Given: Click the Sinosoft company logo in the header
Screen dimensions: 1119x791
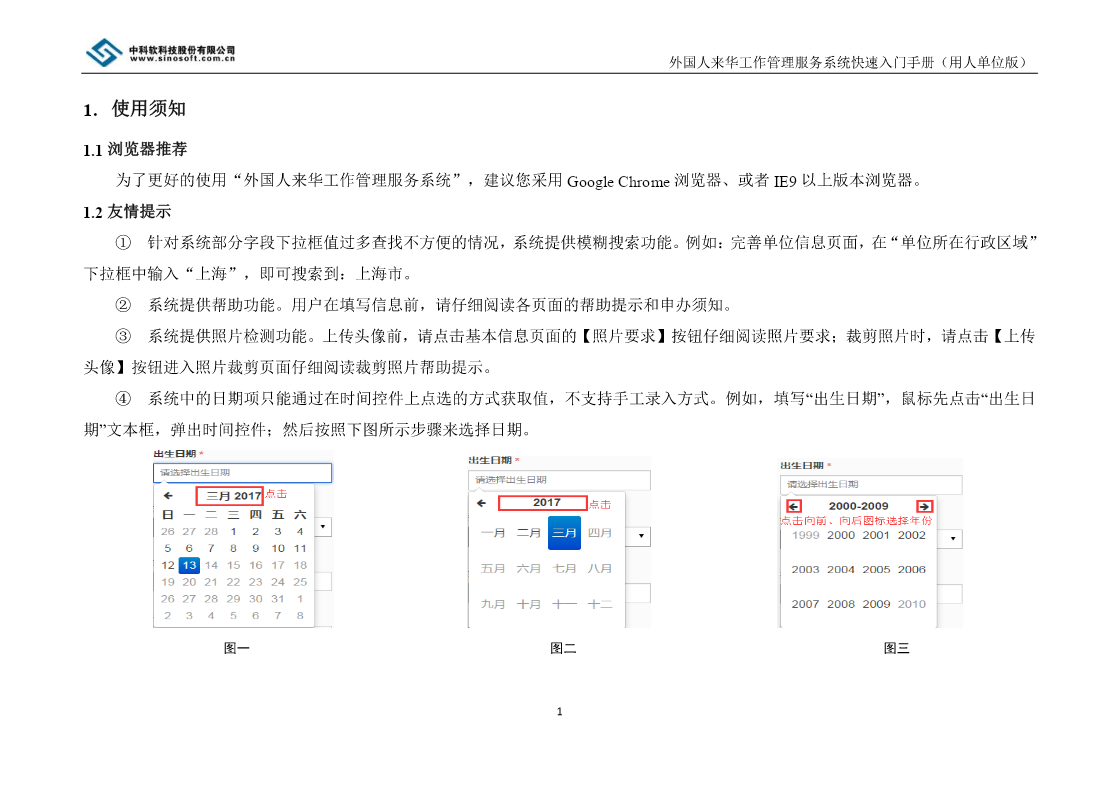Looking at the screenshot, I should [104, 53].
